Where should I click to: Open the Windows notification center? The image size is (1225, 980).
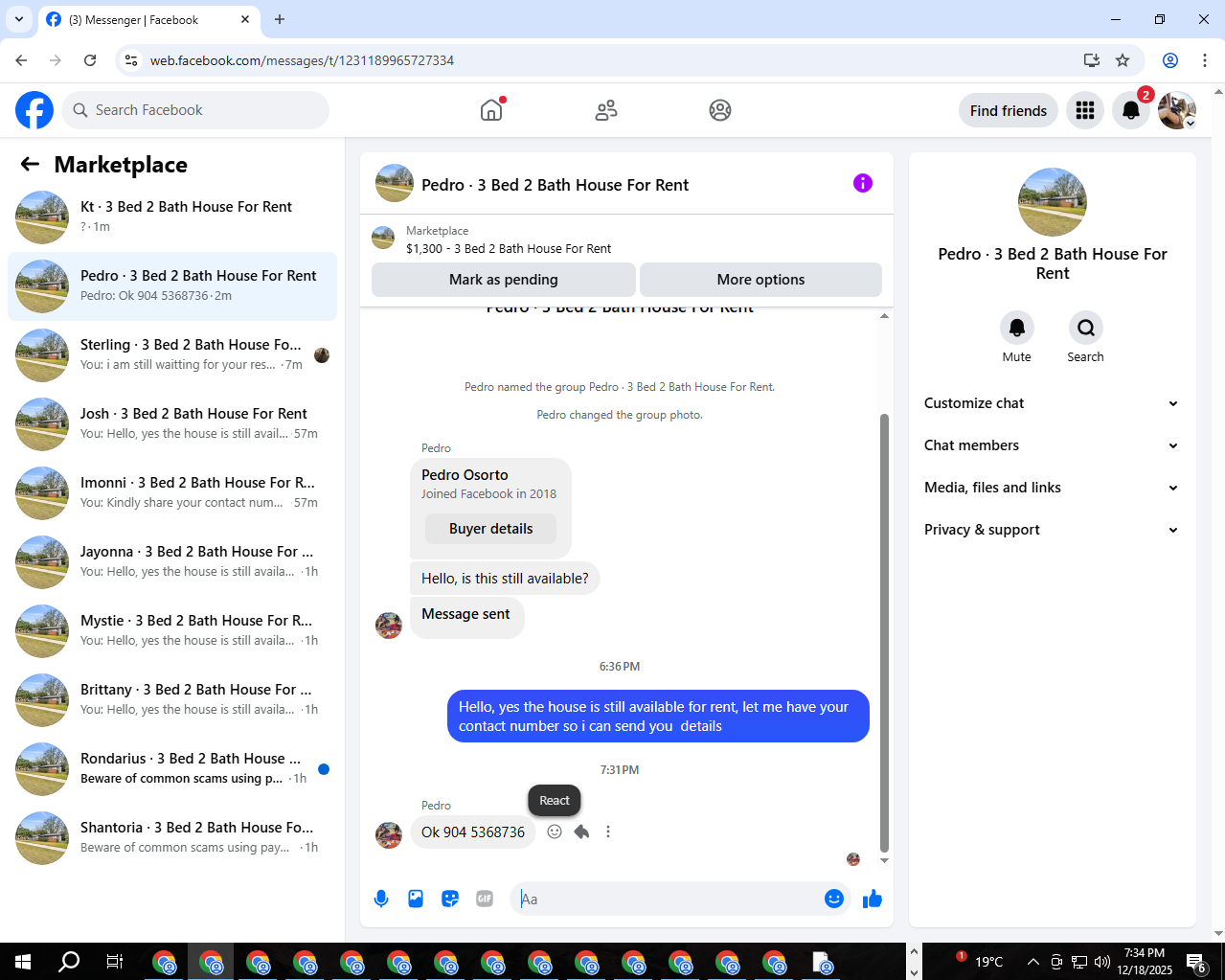point(1196,962)
